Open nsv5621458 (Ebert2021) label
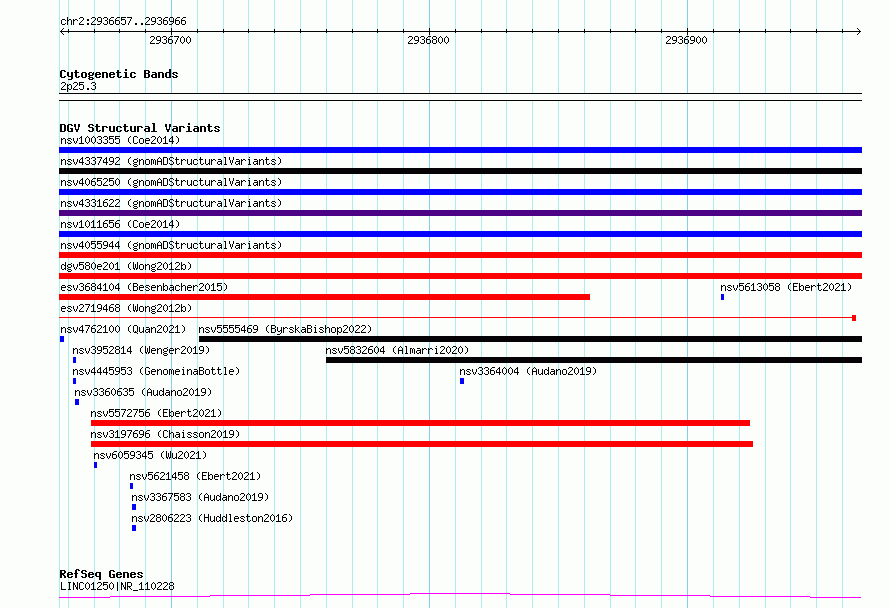This screenshot has height=608, width=890. coord(195,476)
